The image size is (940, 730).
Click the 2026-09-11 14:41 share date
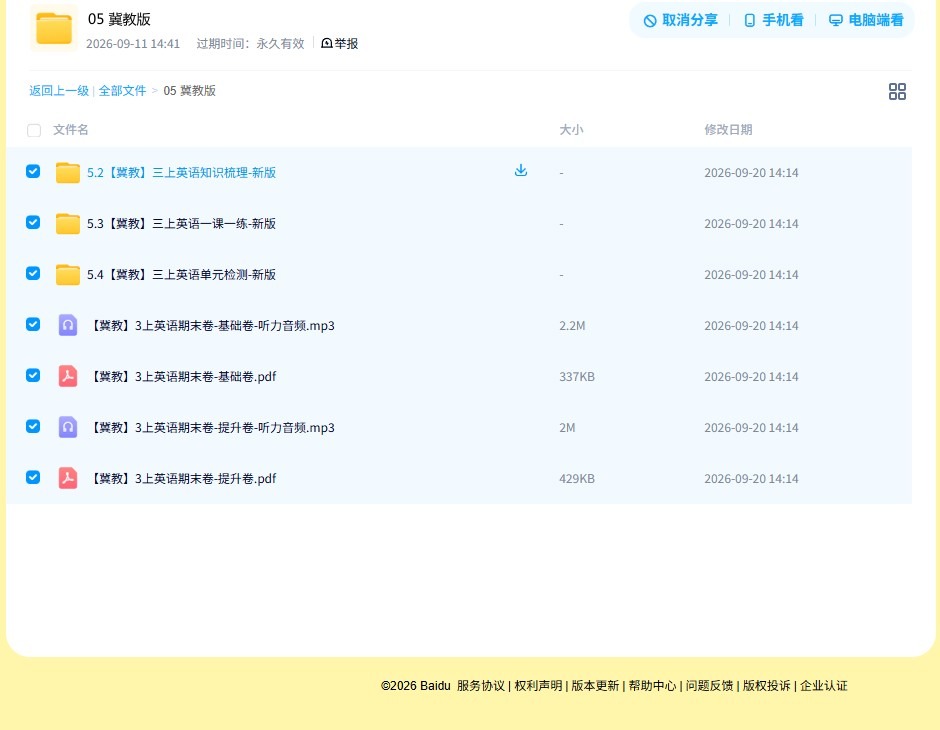(x=133, y=44)
